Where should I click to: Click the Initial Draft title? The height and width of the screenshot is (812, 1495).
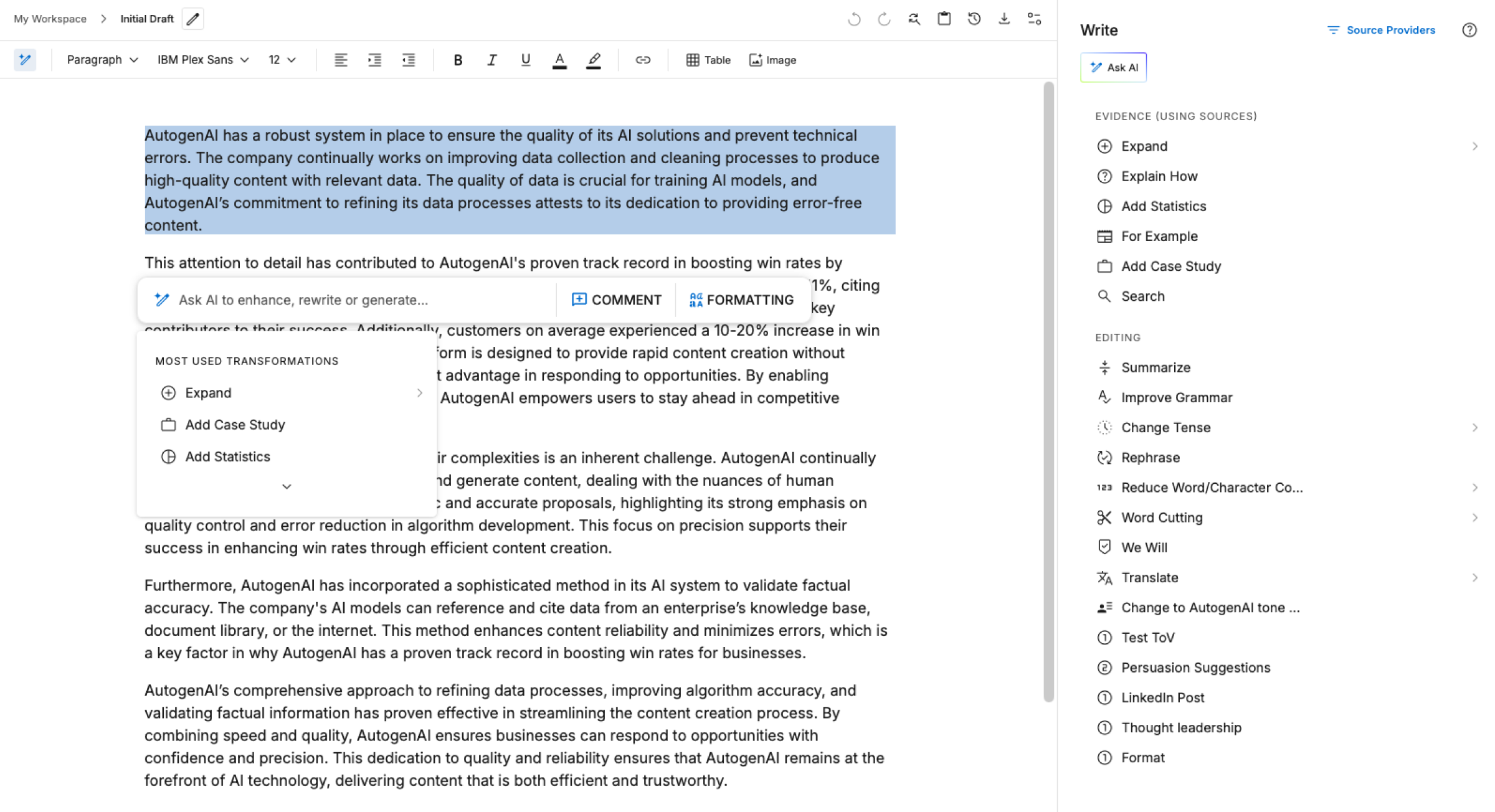tap(147, 19)
